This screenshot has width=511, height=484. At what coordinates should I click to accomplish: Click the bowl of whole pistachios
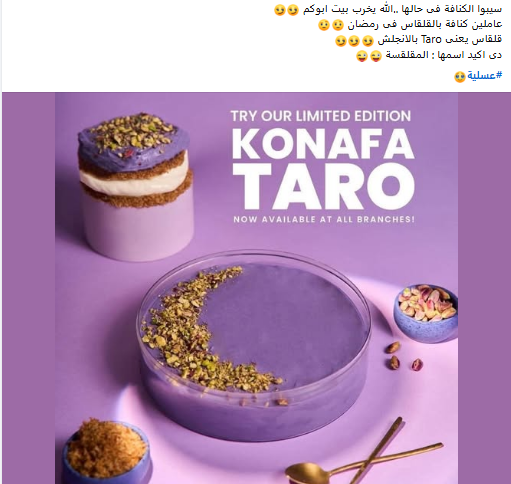(x=425, y=313)
